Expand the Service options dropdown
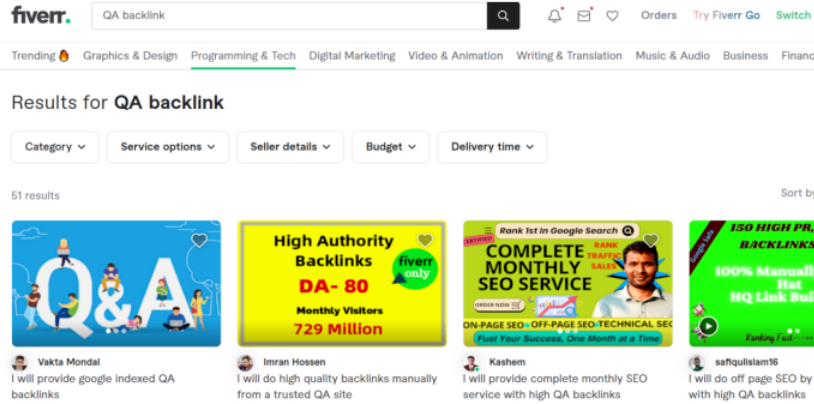Screen dimensions: 814x404 [x=168, y=147]
